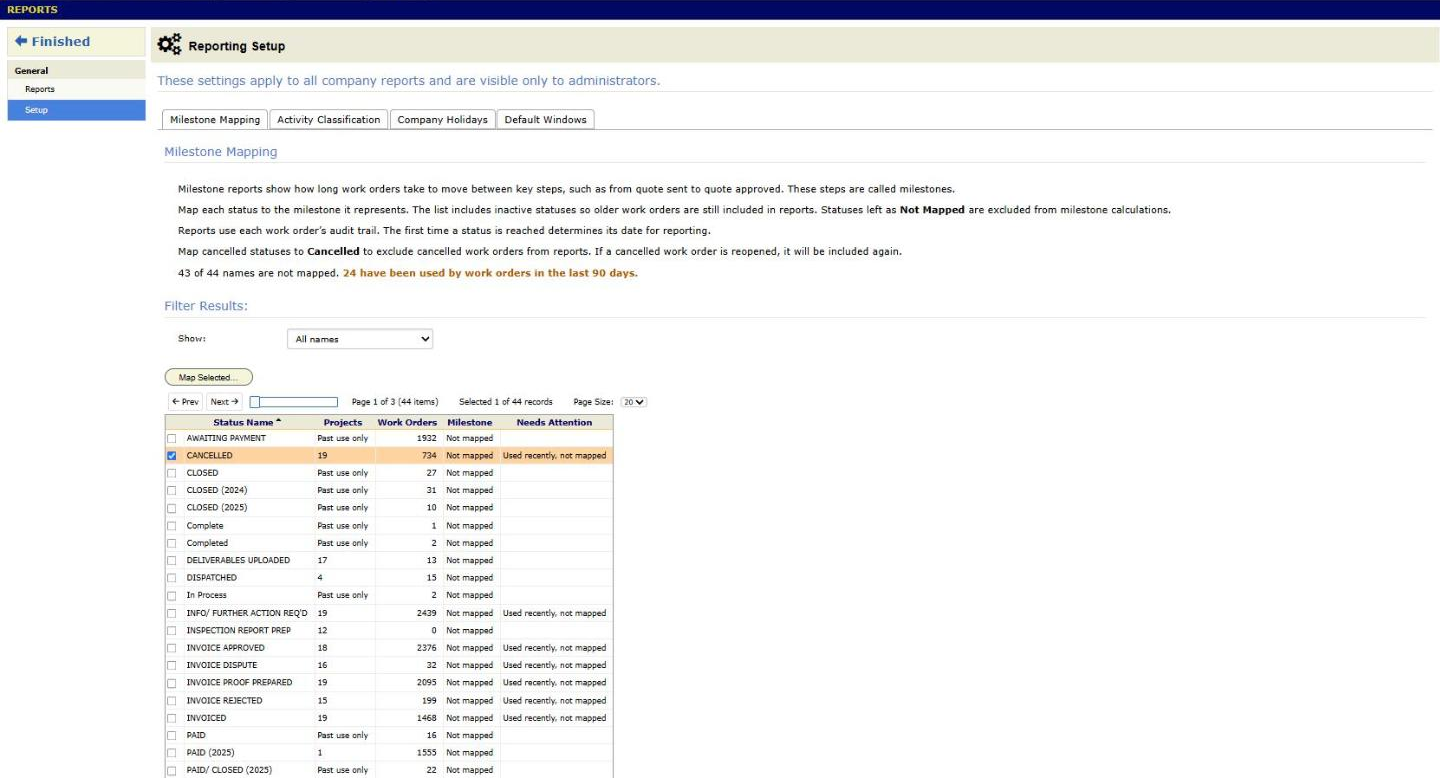Click the Reporting Setup gears icon

tap(170, 45)
